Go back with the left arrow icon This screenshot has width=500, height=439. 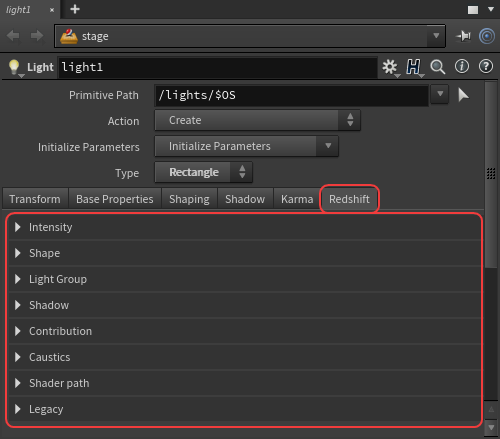pyautogui.click(x=13, y=36)
